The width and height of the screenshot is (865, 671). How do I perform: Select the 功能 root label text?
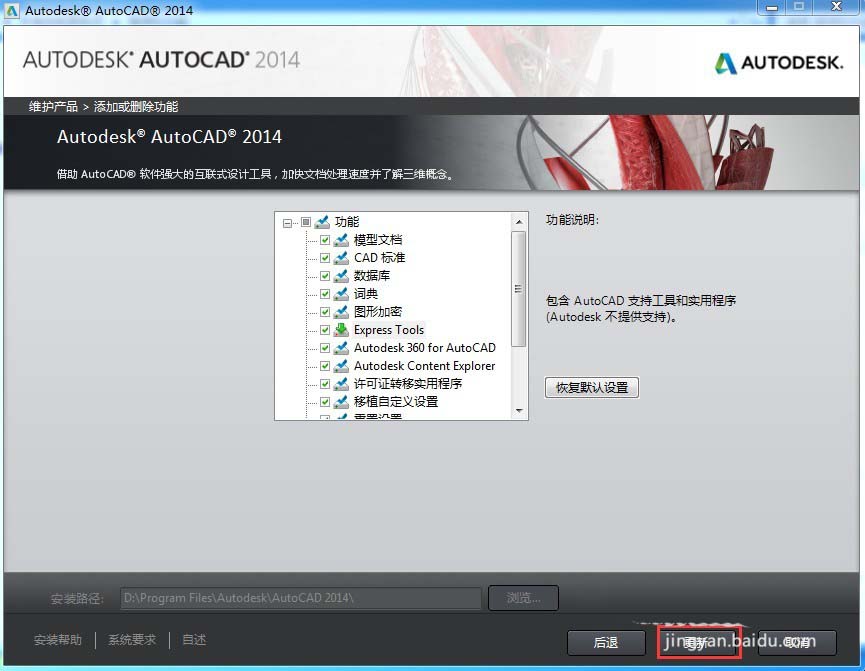pyautogui.click(x=347, y=222)
